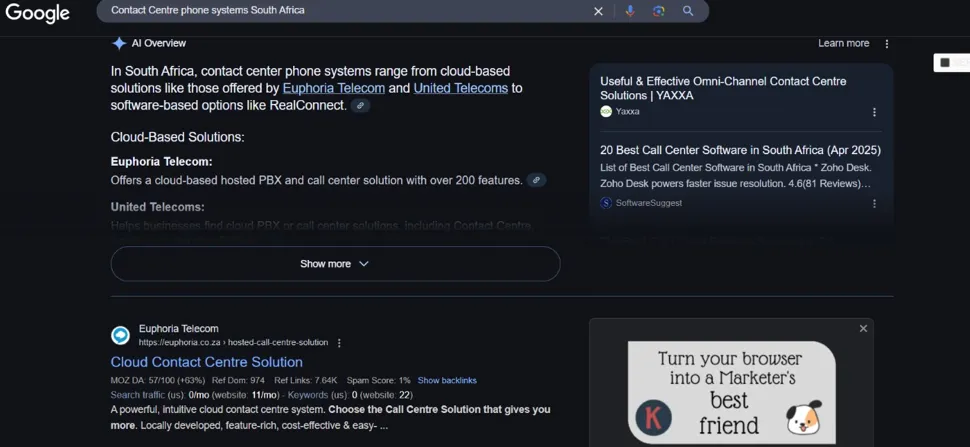This screenshot has width=970, height=447.
Task: Click Learn more about AI Overview
Action: click(844, 43)
